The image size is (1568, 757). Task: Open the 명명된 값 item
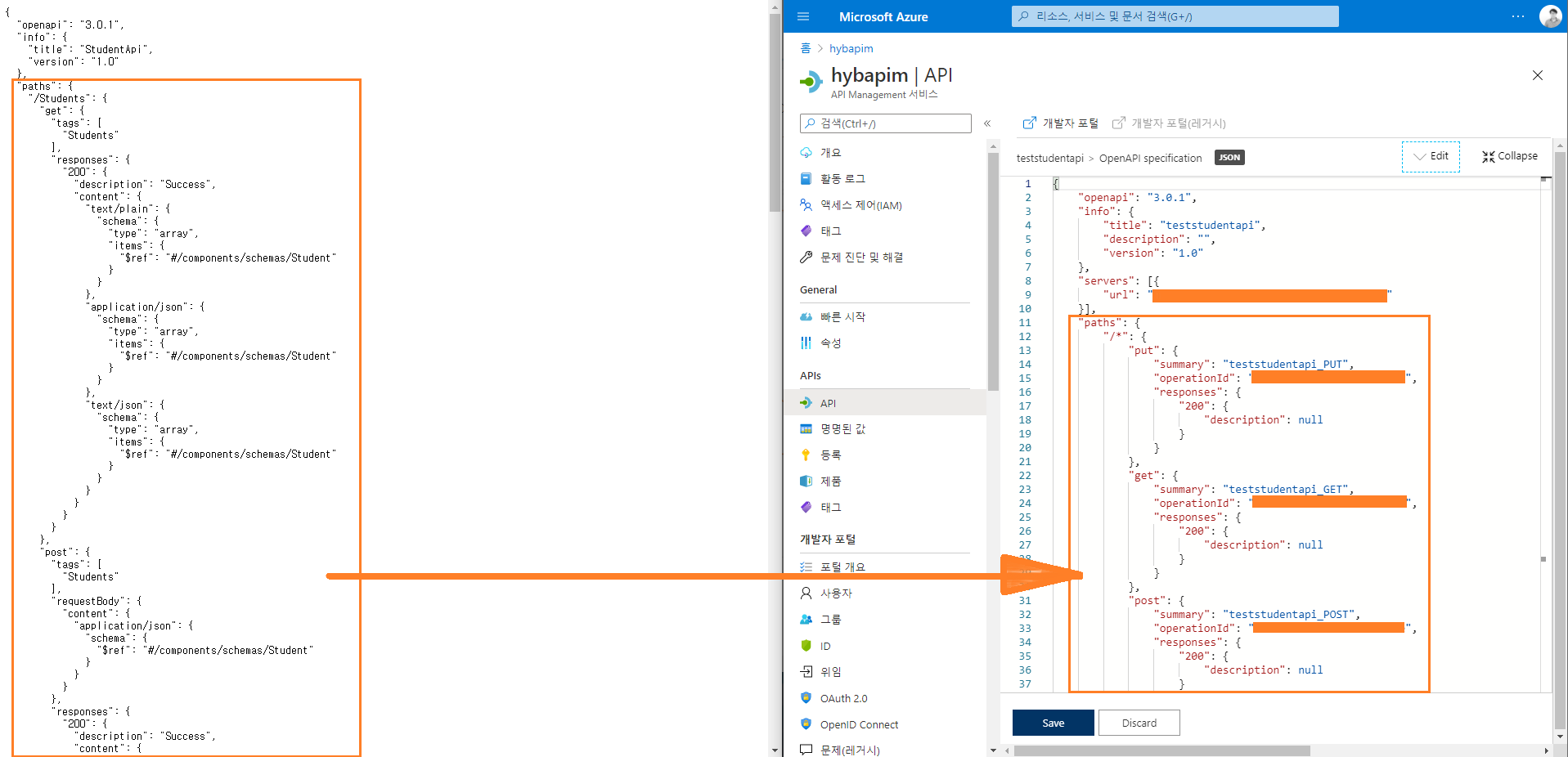click(842, 429)
